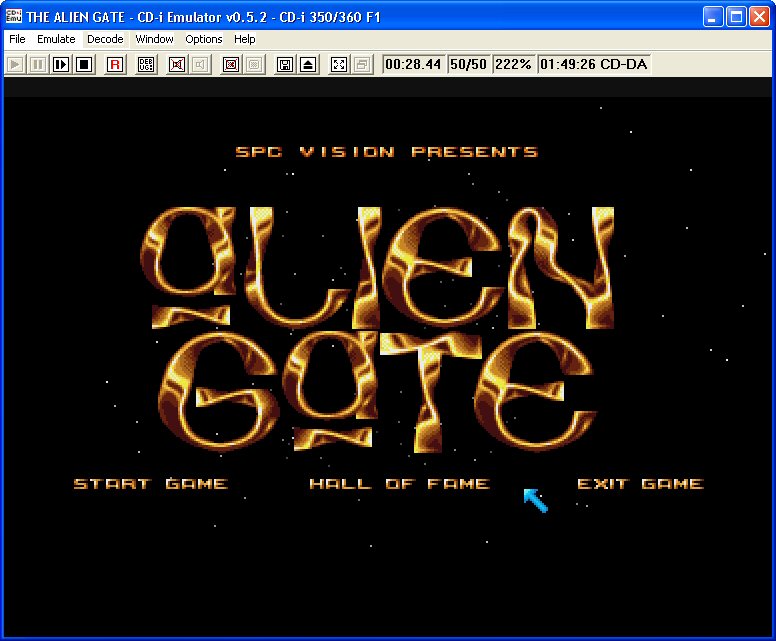Expand the Decode menu

[x=105, y=39]
